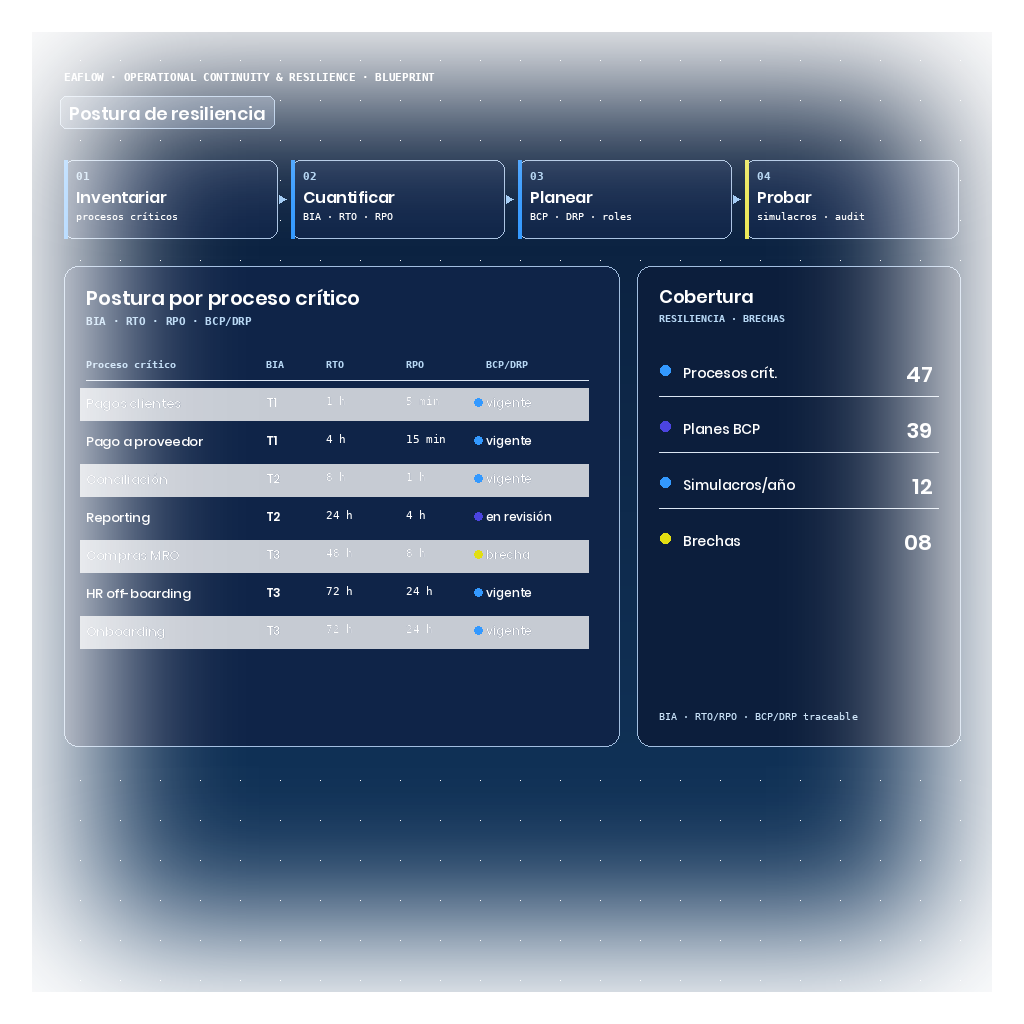1024x1024 pixels.
Task: Open step 04 Probar card
Action: click(x=852, y=199)
